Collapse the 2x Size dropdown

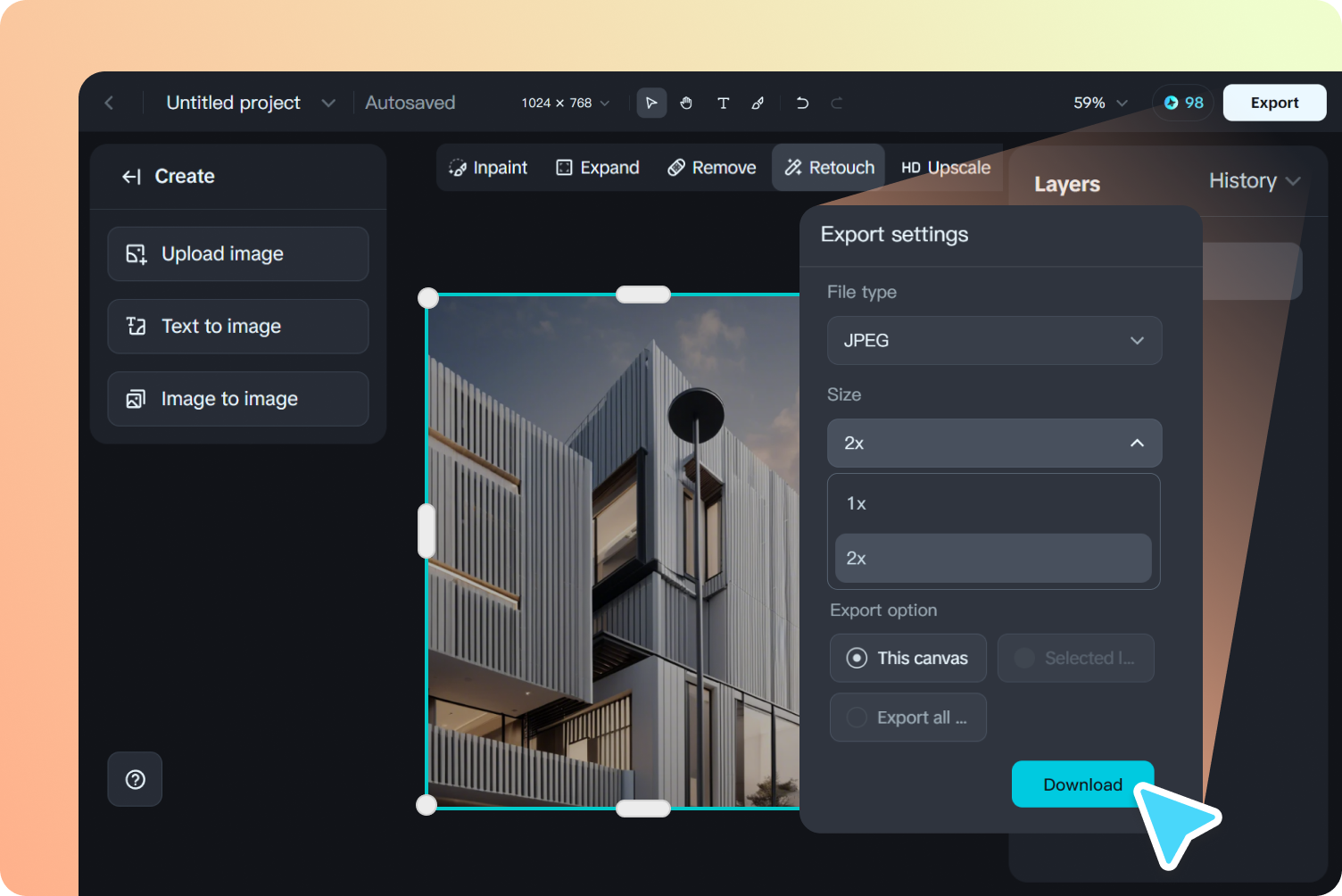coord(994,443)
